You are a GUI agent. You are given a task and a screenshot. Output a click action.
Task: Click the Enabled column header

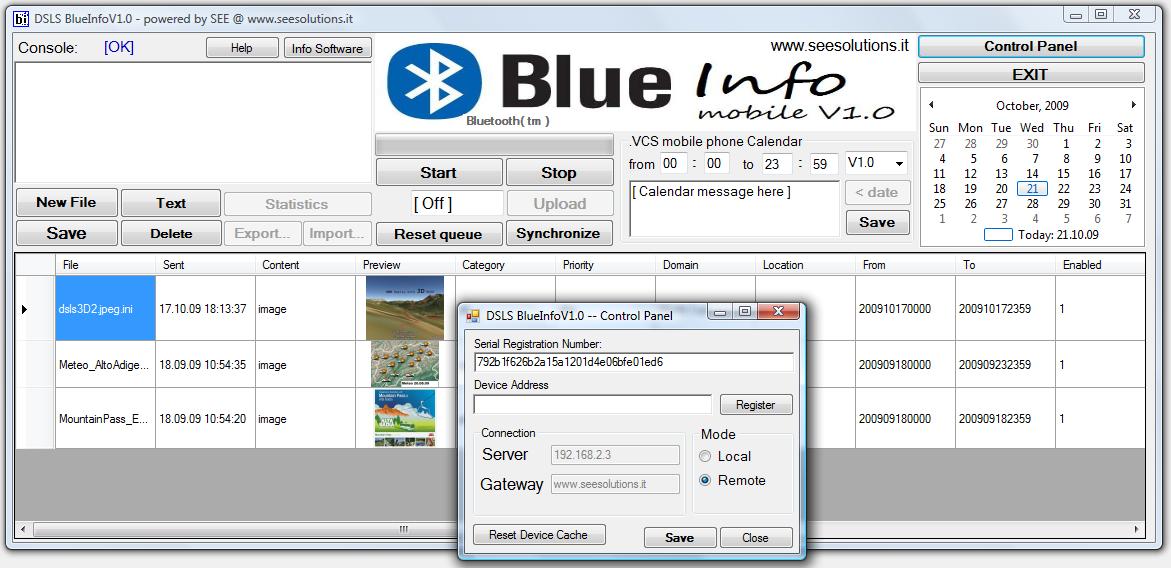(x=1099, y=265)
